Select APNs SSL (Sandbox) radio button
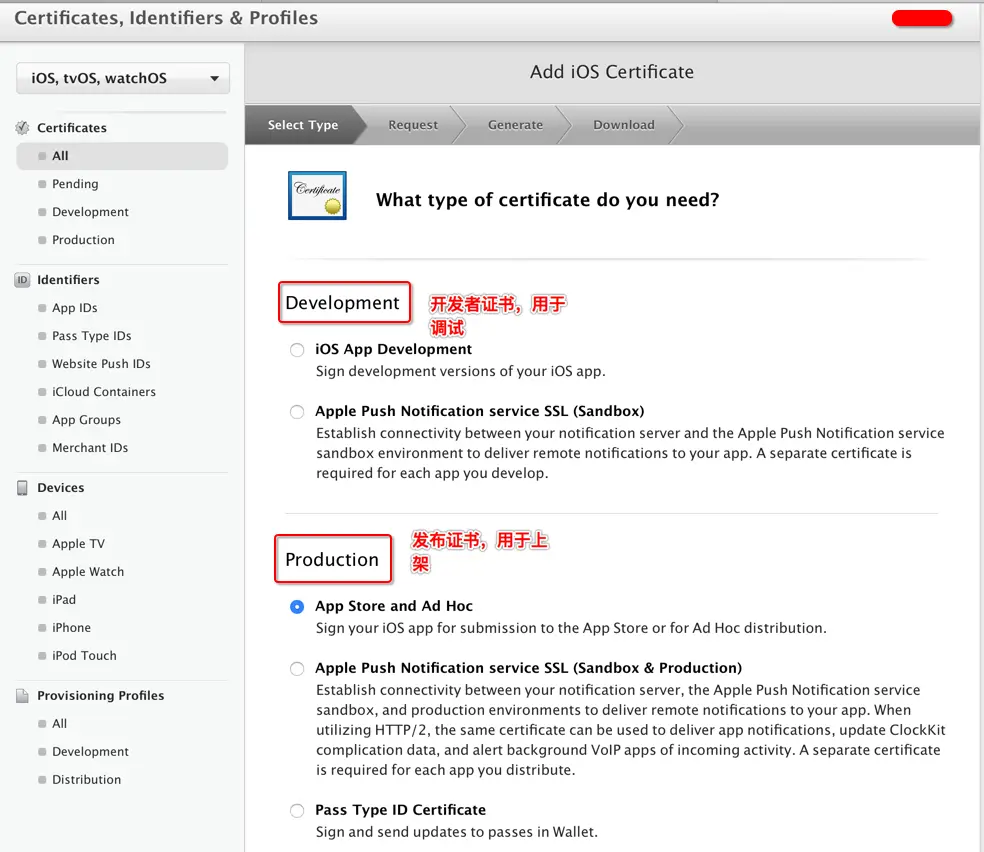984x852 pixels. [x=297, y=412]
